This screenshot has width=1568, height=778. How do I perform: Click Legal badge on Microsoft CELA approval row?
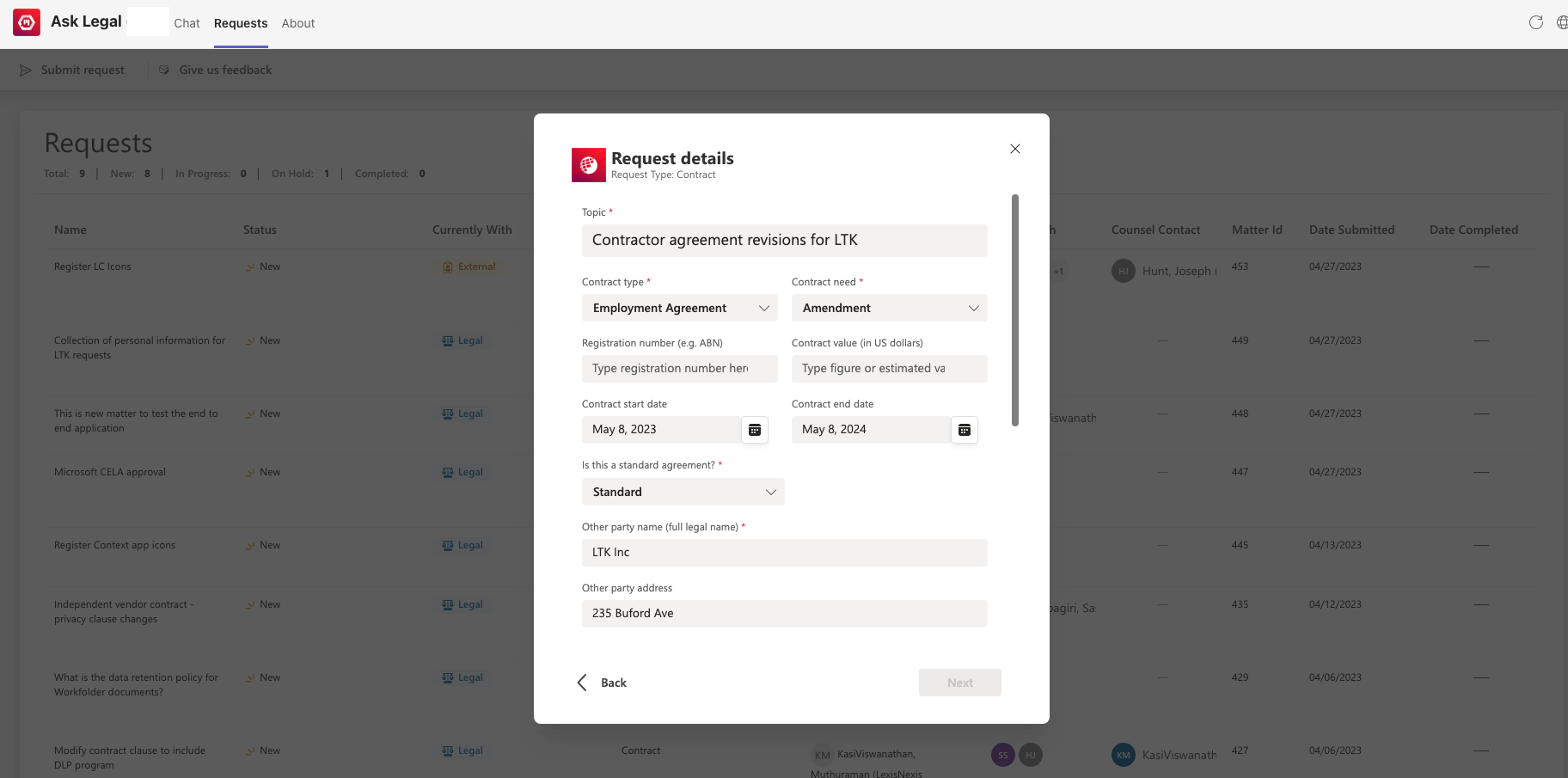(x=462, y=472)
